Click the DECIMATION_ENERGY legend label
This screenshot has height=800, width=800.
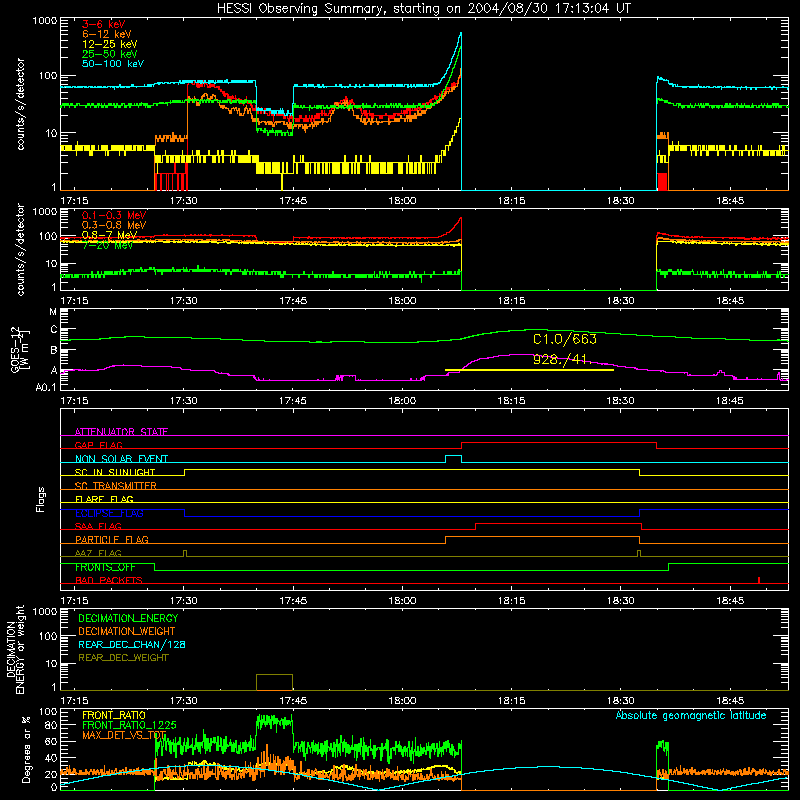click(x=128, y=618)
